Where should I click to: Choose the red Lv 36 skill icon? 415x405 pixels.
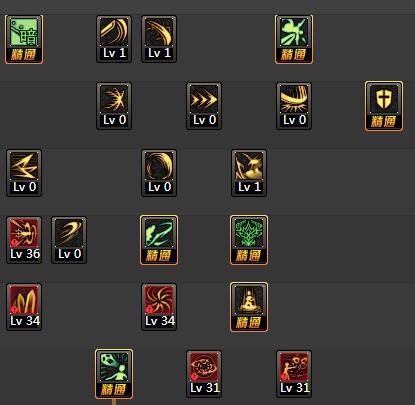(24, 240)
